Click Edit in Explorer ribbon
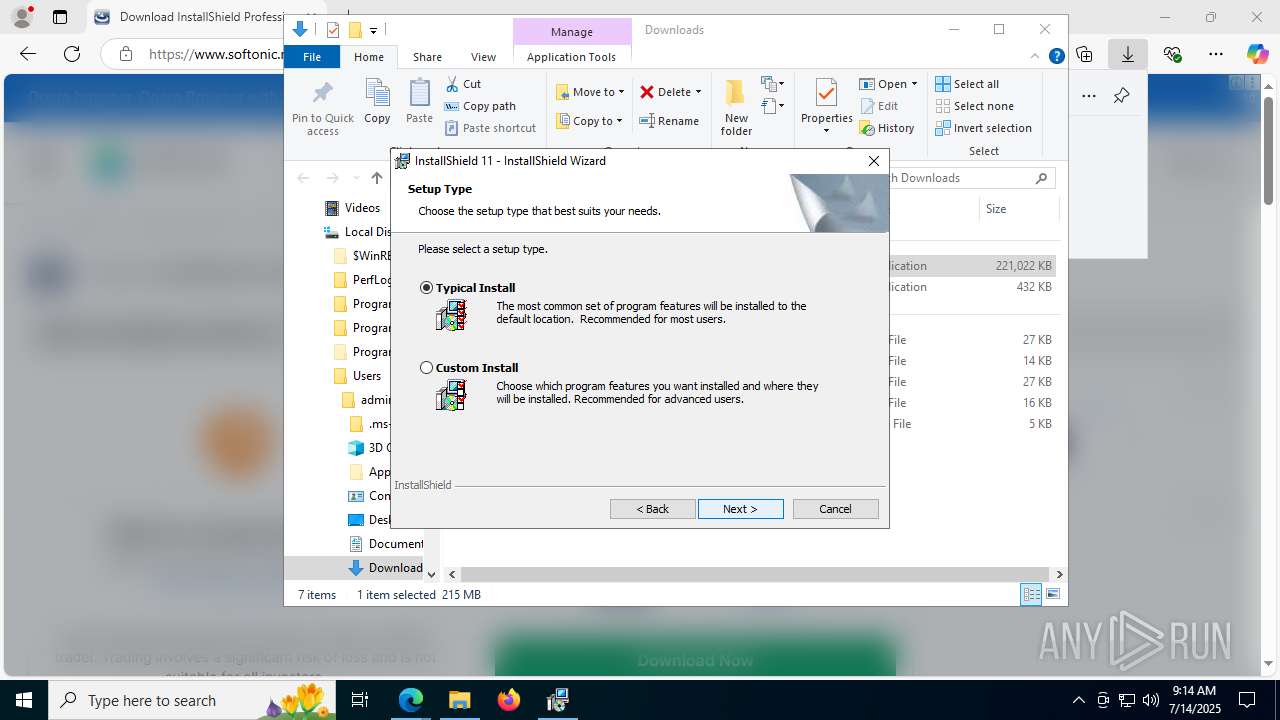 click(879, 106)
